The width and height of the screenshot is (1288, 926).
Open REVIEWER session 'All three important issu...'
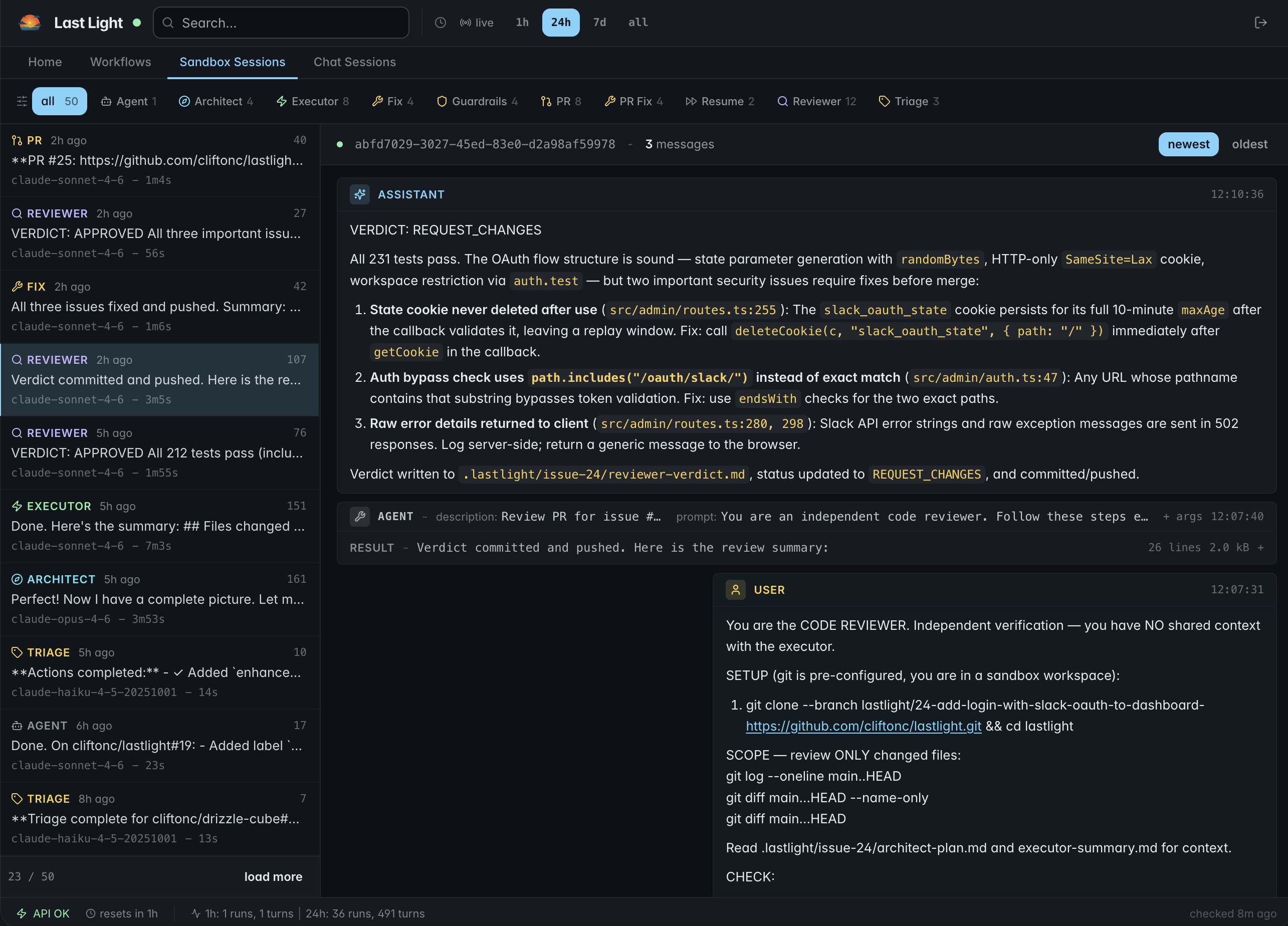coord(159,234)
